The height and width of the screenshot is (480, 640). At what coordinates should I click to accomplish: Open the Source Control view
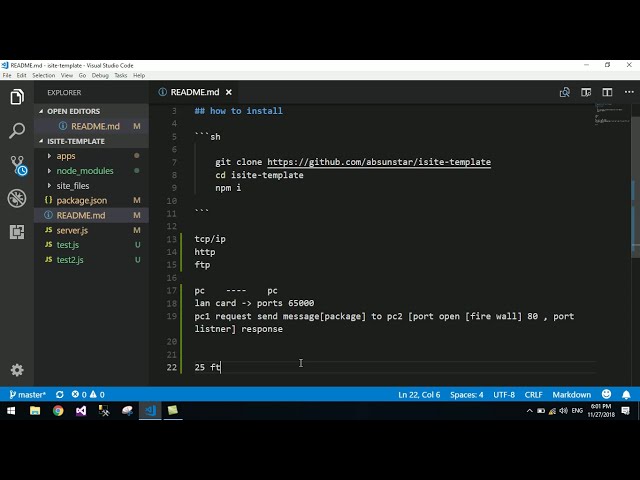[x=18, y=165]
